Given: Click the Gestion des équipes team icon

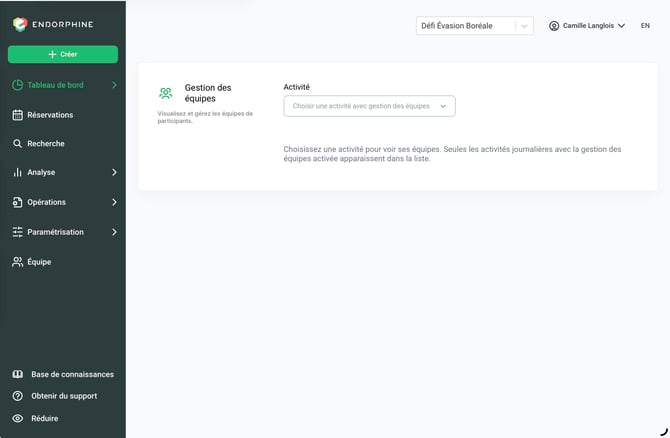Looking at the screenshot, I should 166,93.
